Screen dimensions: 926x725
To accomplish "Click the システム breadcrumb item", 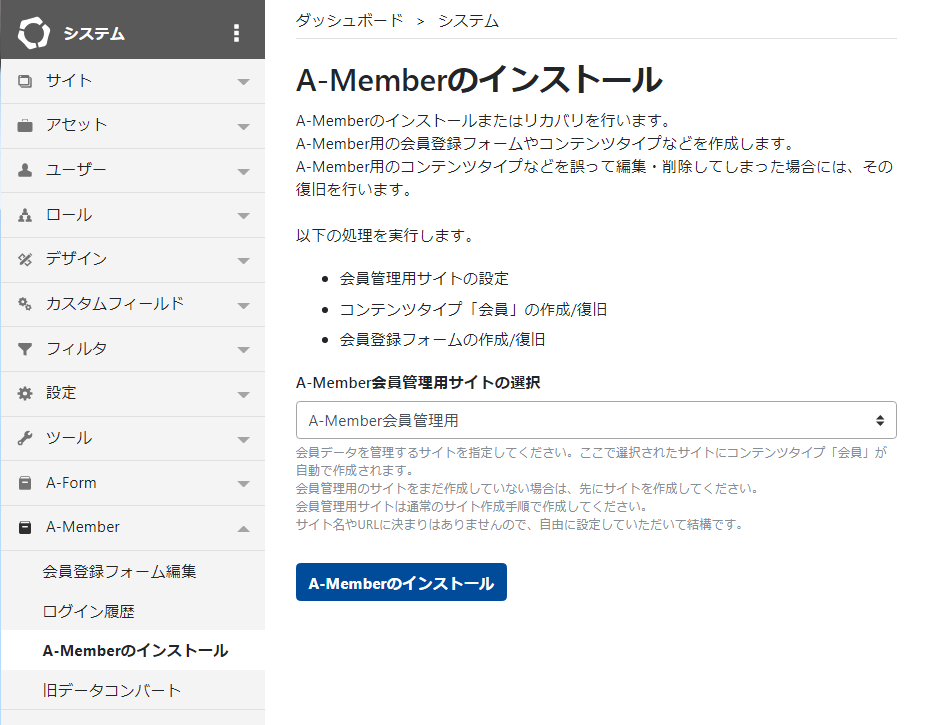I will (468, 20).
